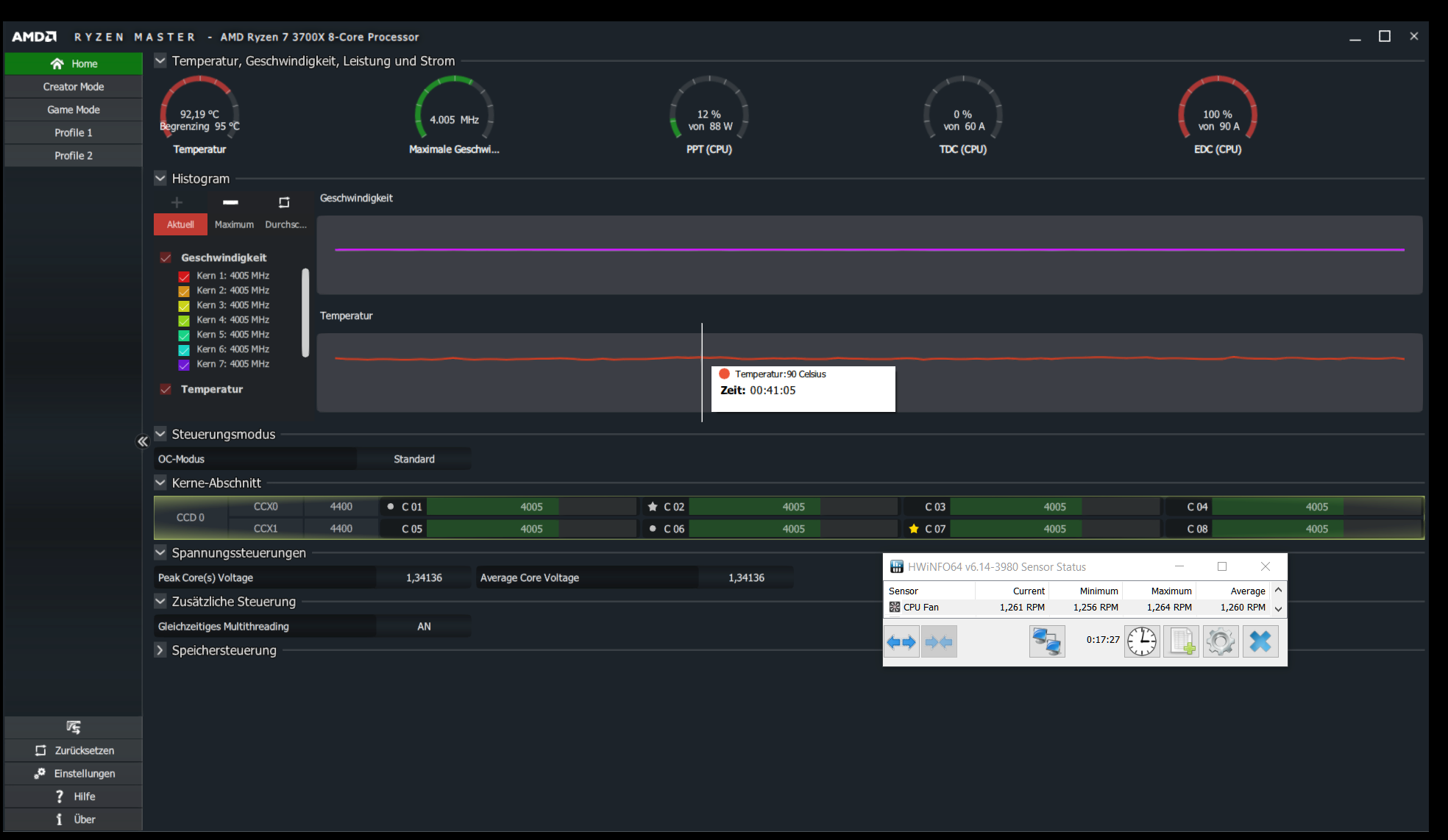Open HWiNFO sensor settings gear icon
This screenshot has width=1448, height=840.
tap(1221, 641)
